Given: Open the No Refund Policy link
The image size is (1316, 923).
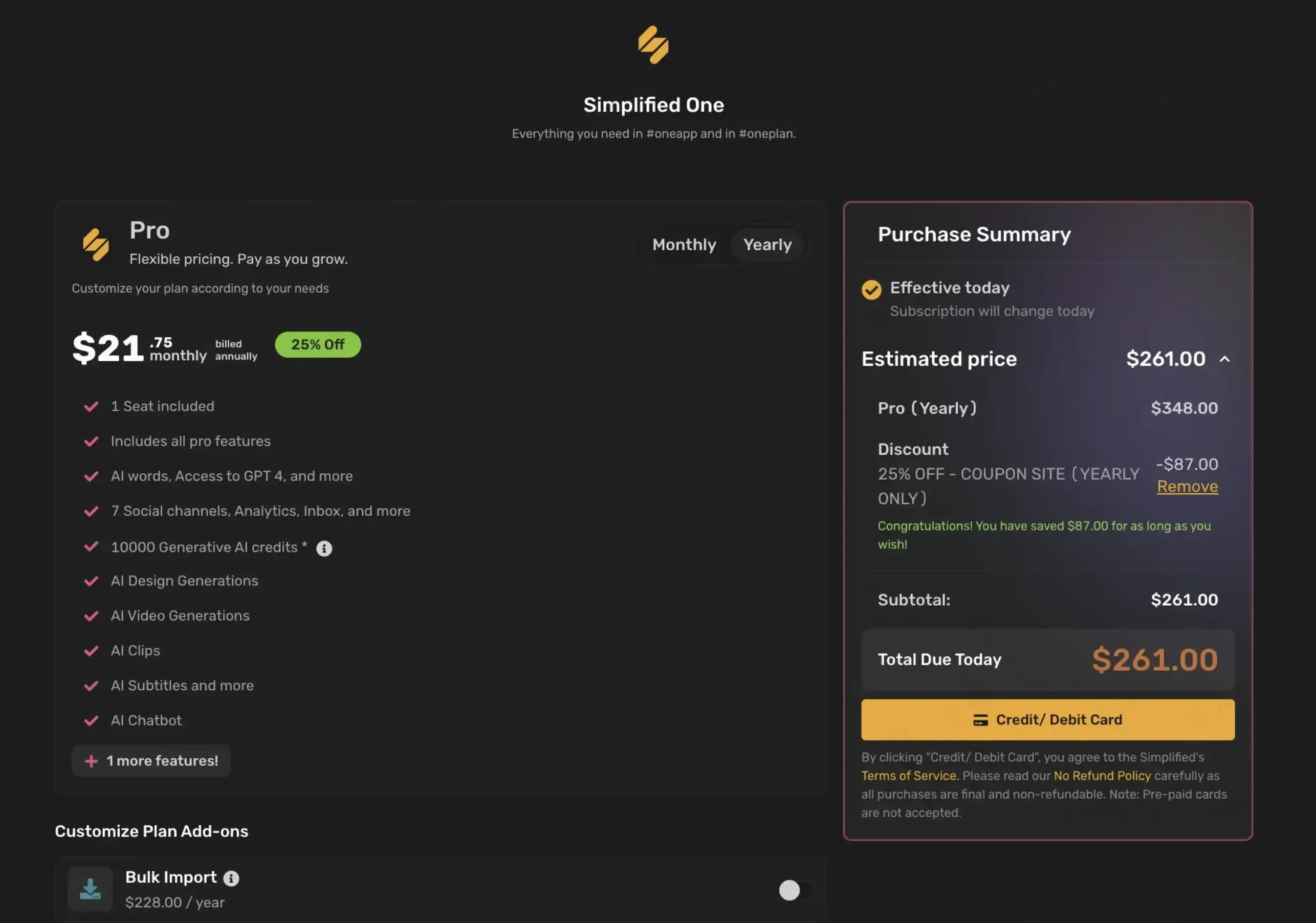Looking at the screenshot, I should click(1102, 776).
